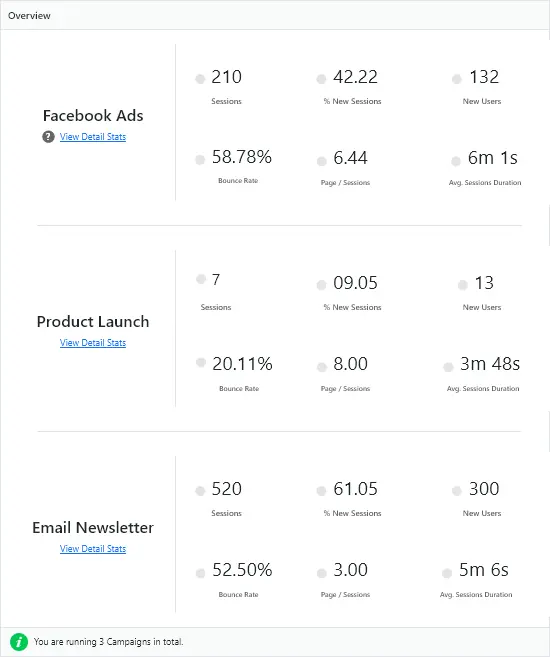Open View Detail Stats for Email Newsletter

coord(93,548)
